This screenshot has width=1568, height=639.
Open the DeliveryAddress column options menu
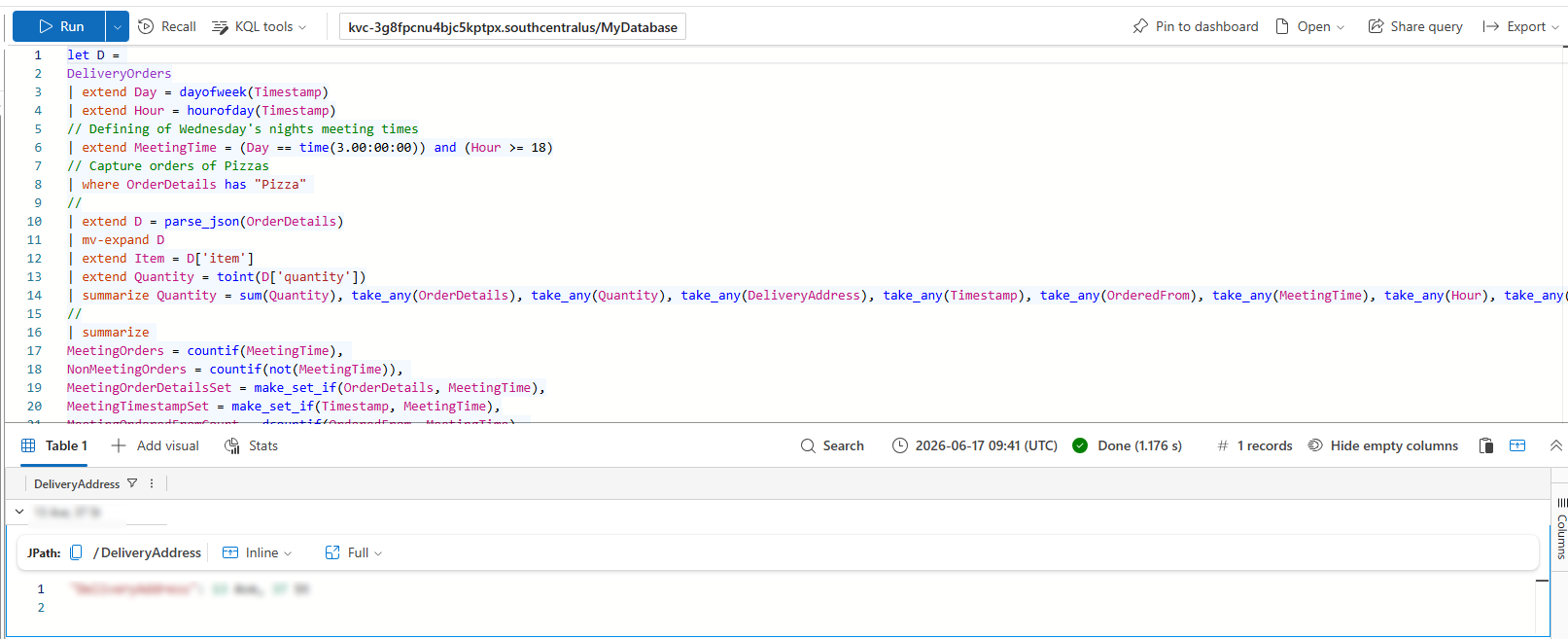tap(152, 483)
